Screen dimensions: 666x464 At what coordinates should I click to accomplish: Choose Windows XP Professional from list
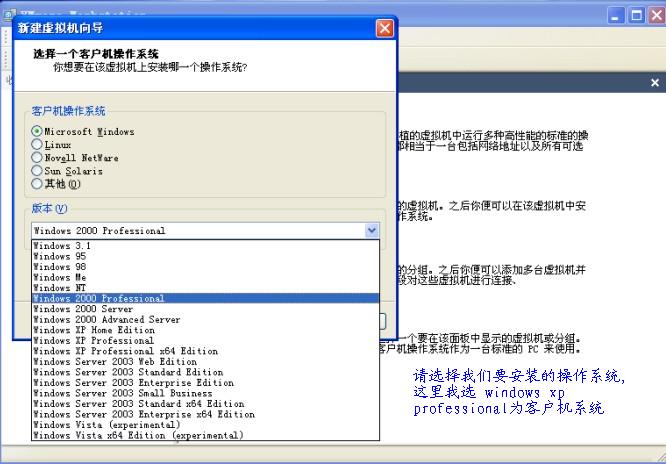click(x=80, y=340)
